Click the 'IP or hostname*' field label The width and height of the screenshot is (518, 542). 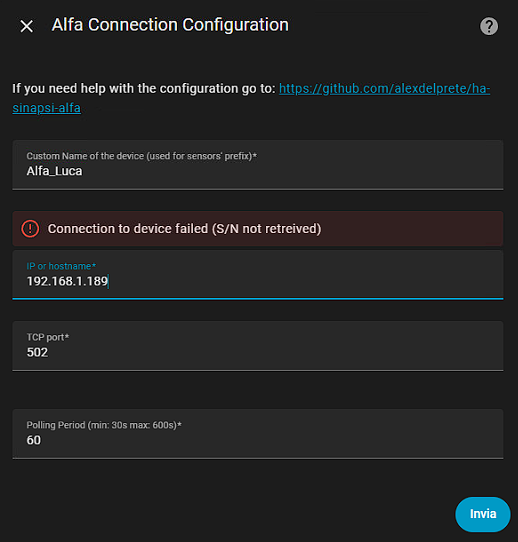(61, 266)
